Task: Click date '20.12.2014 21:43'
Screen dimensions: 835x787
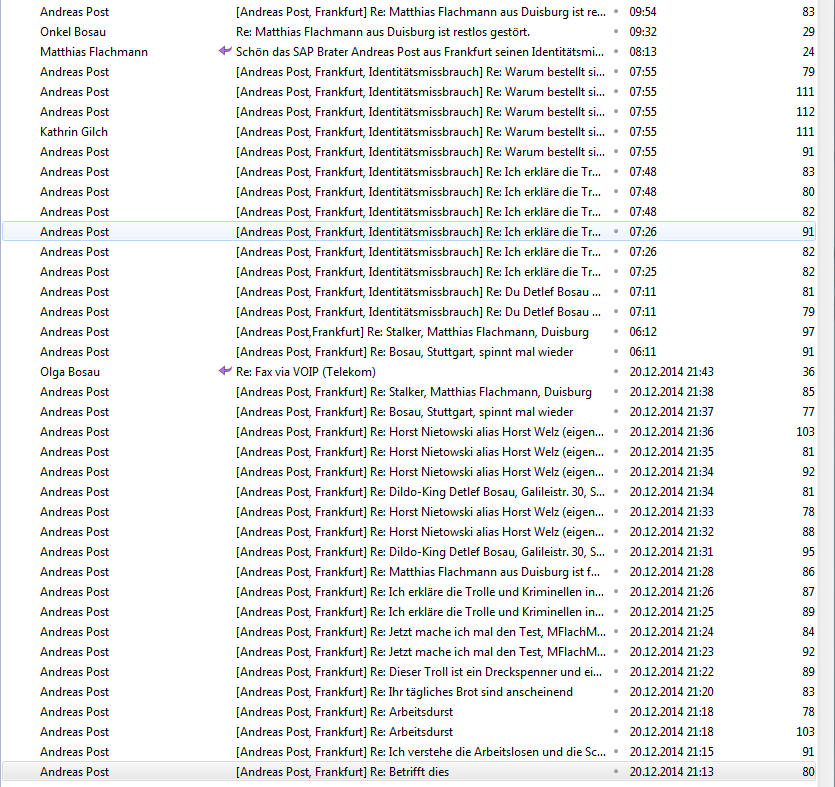Action: [672, 372]
